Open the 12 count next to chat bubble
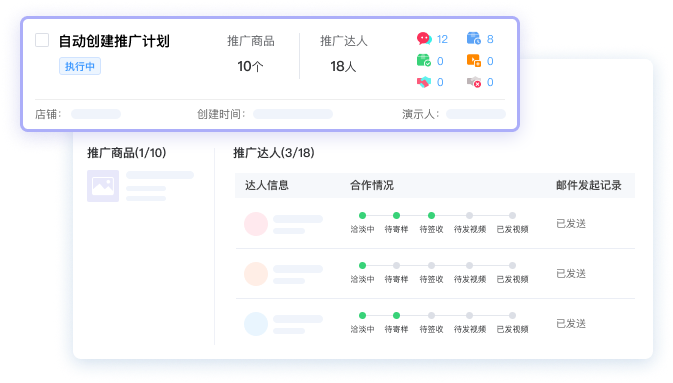 (442, 39)
